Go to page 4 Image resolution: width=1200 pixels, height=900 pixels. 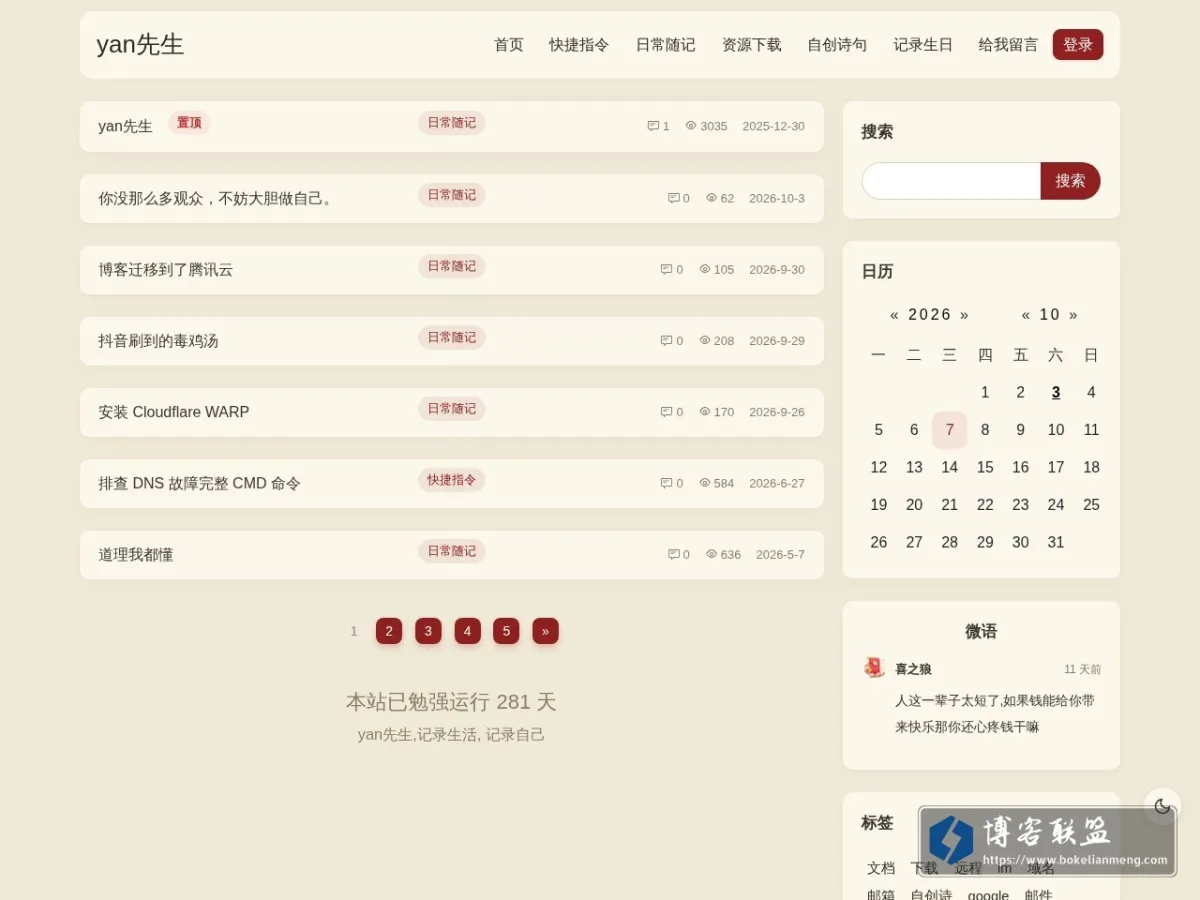click(467, 631)
